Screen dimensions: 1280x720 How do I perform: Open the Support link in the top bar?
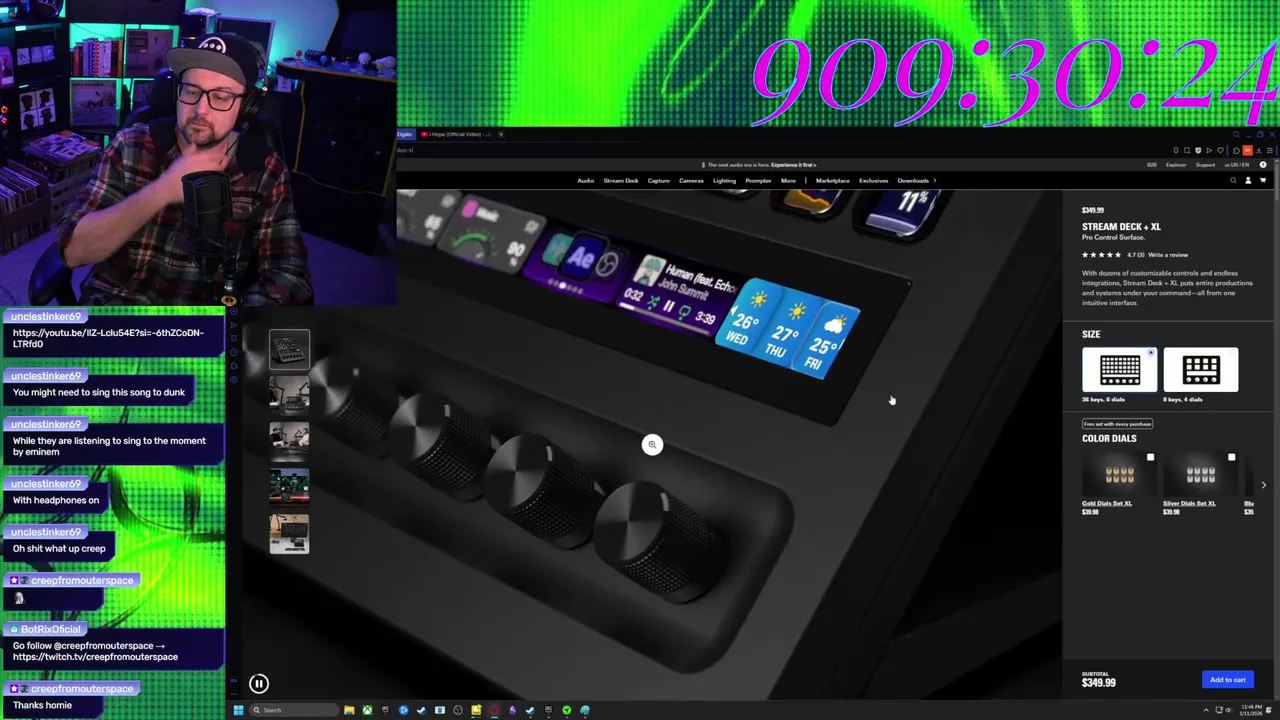(x=1206, y=165)
